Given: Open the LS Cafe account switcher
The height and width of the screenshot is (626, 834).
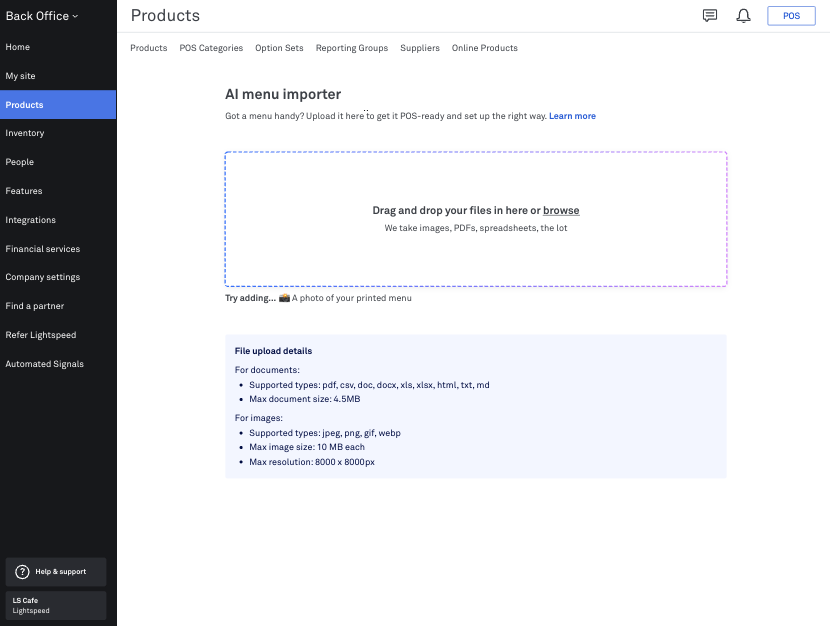Looking at the screenshot, I should 56,605.
